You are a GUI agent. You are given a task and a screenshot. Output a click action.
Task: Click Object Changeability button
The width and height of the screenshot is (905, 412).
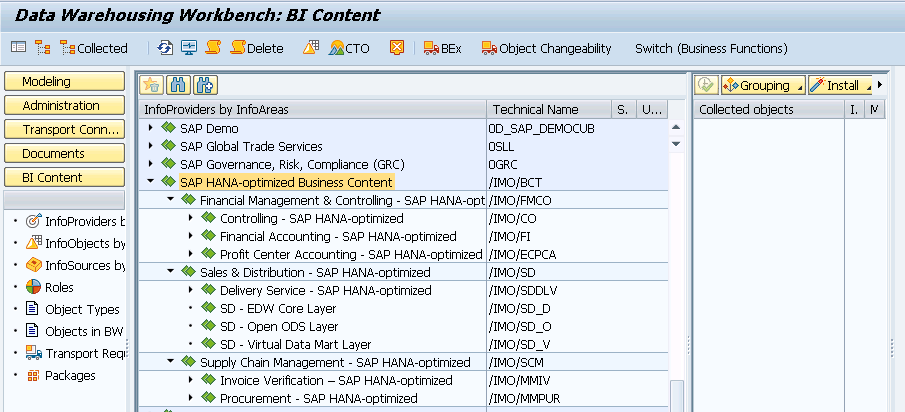547,48
